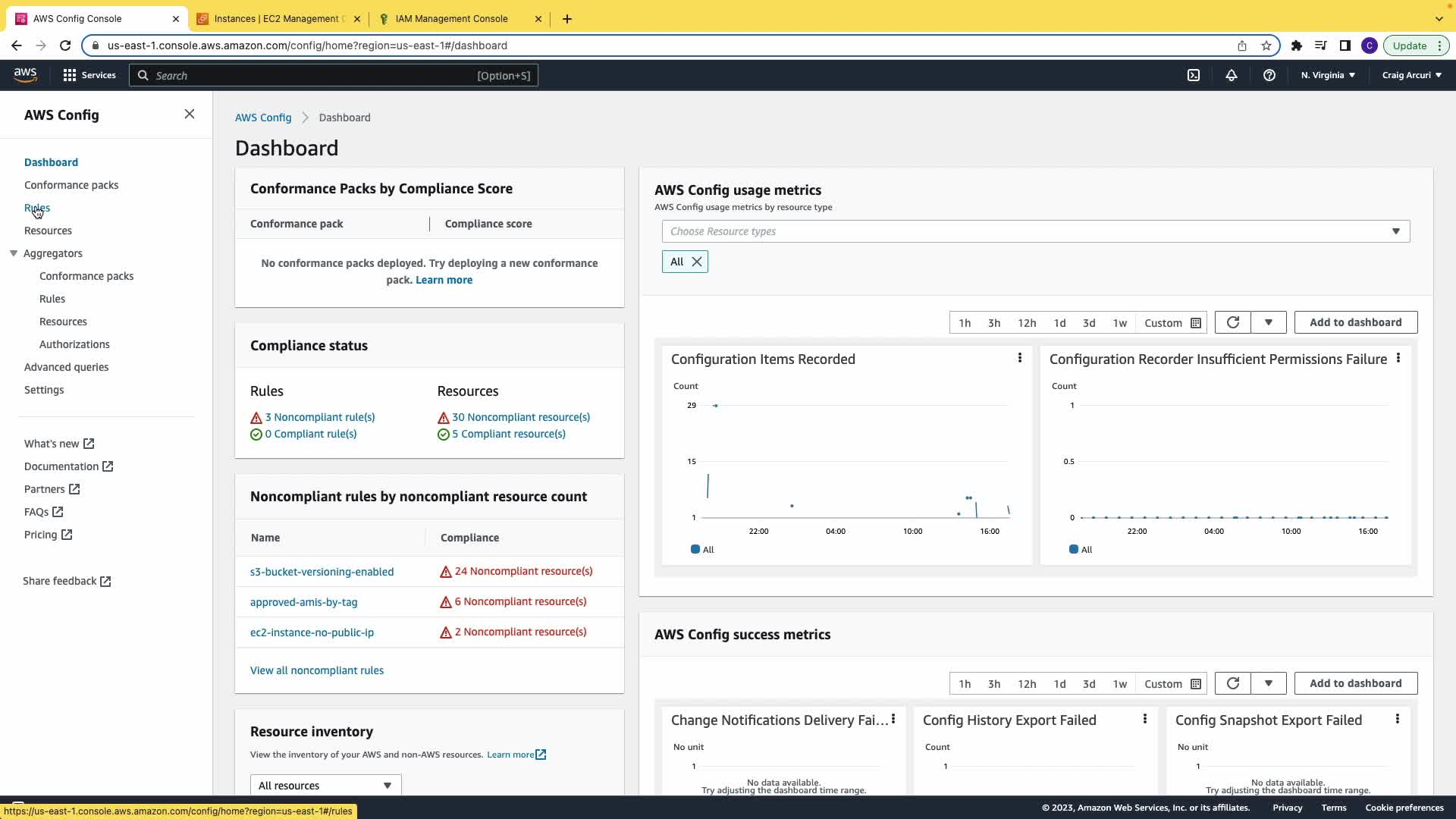
Task: Open the AWS CloudShell icon
Action: click(1193, 75)
